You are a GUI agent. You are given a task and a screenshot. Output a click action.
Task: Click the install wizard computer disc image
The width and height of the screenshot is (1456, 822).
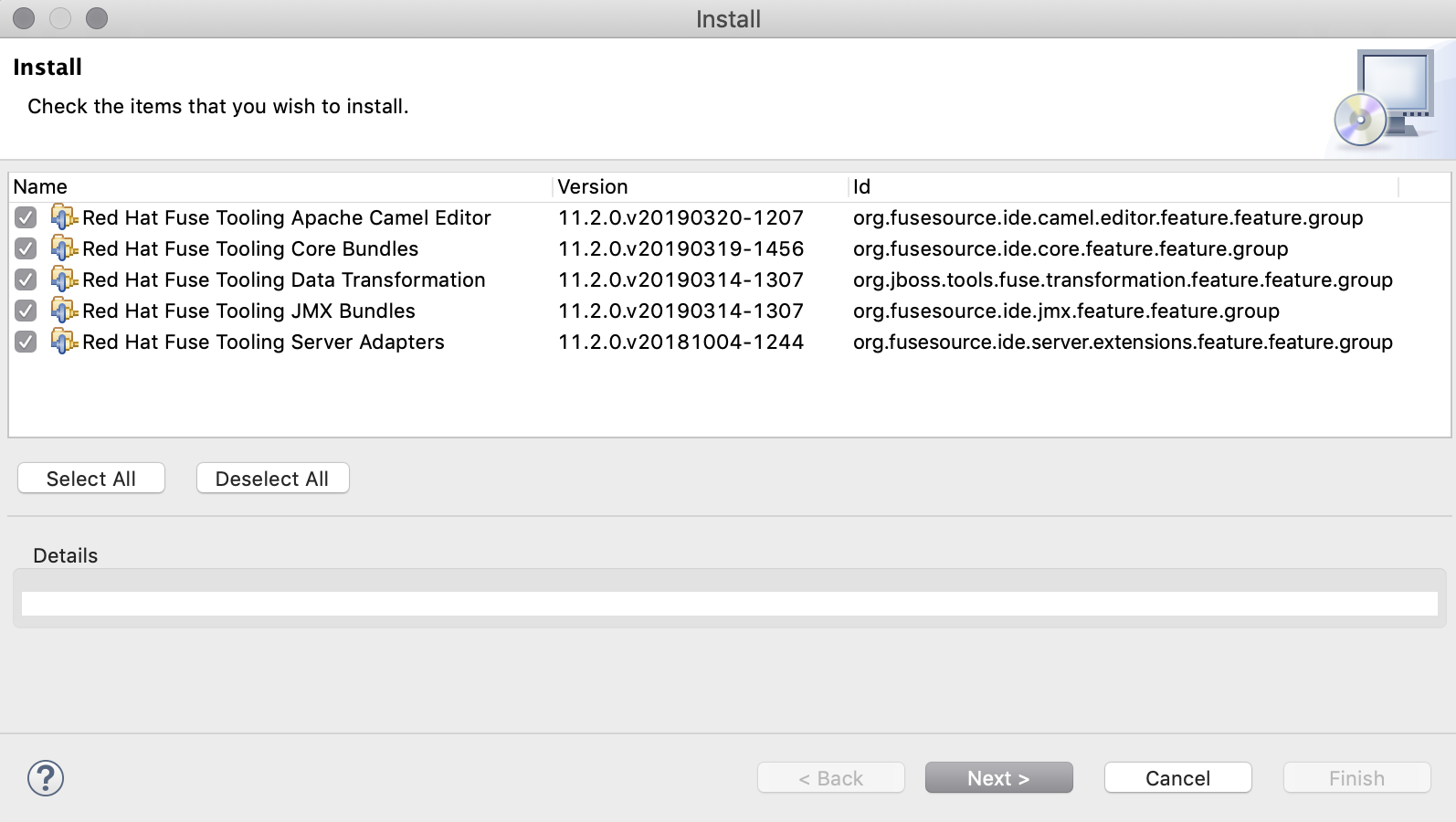pyautogui.click(x=1385, y=99)
